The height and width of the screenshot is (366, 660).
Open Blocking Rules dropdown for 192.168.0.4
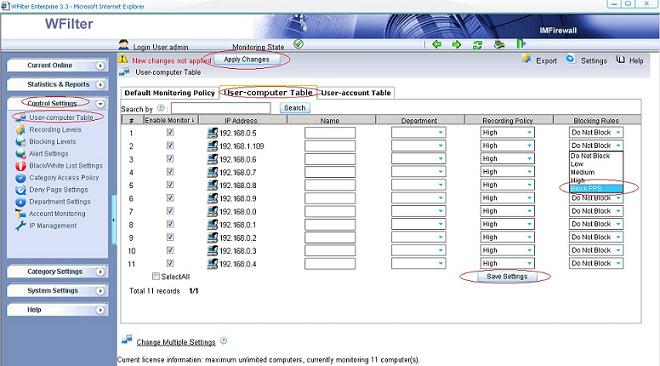click(x=596, y=263)
